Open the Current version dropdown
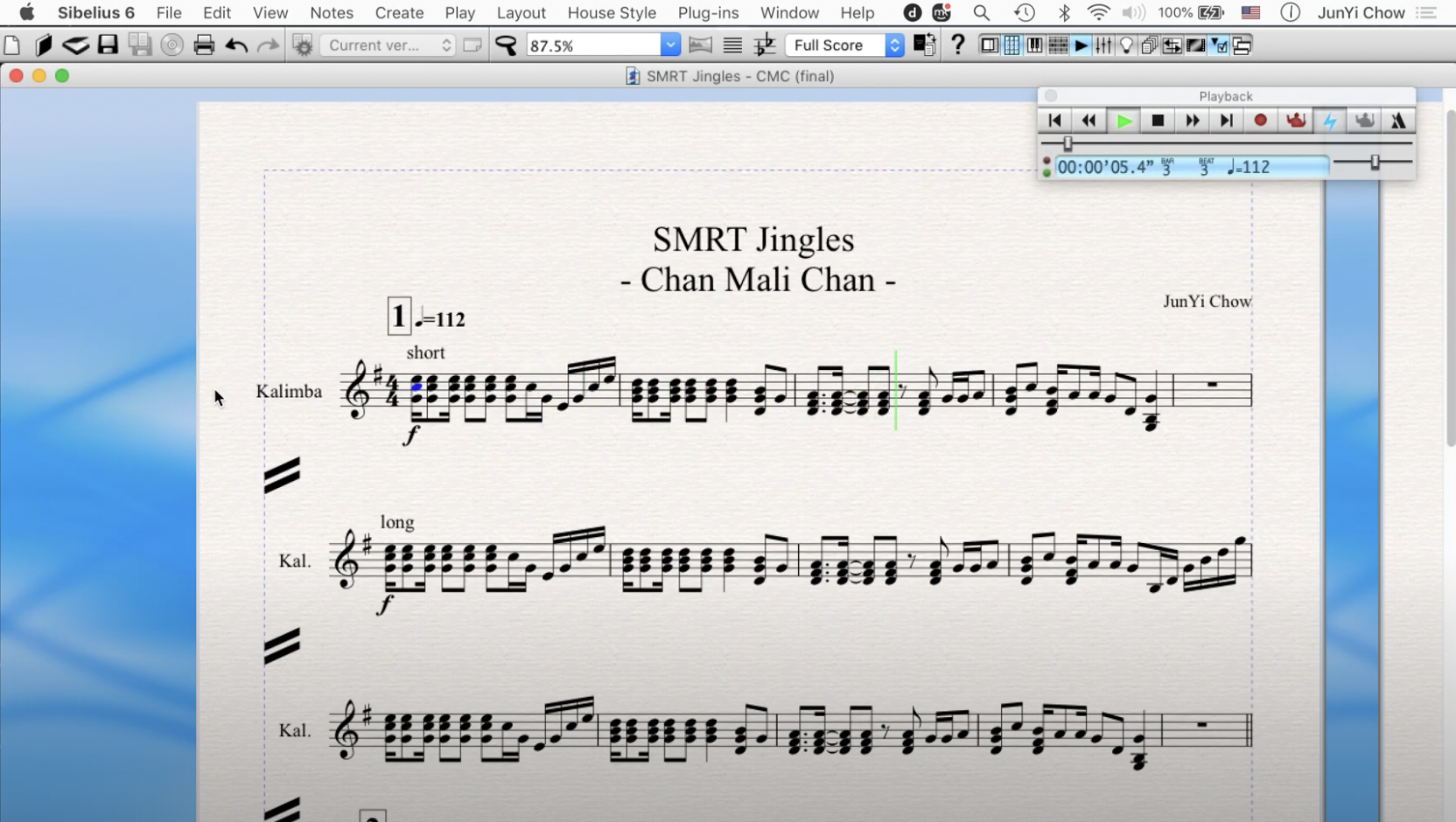The image size is (1456, 822). pos(388,45)
